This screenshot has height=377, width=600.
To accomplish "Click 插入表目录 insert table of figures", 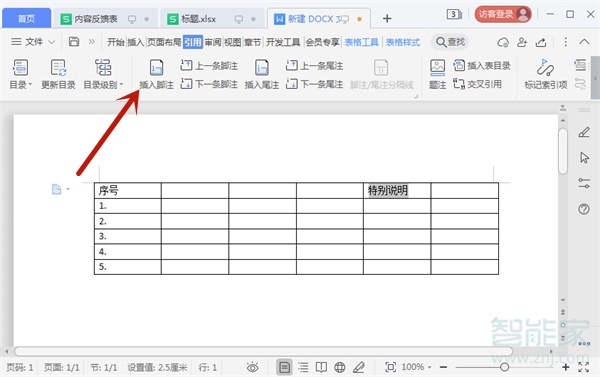I will click(x=482, y=65).
